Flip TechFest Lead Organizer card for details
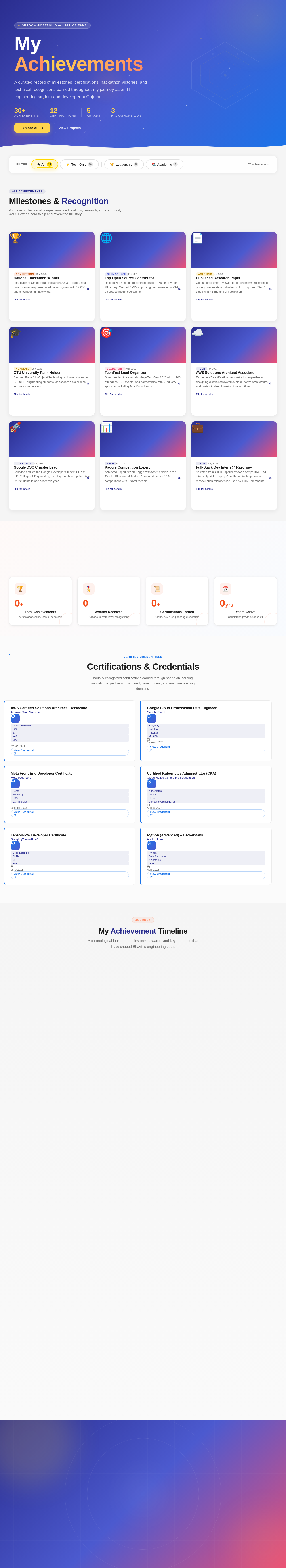Image resolution: width=286 pixels, height=1568 pixels. (113, 394)
